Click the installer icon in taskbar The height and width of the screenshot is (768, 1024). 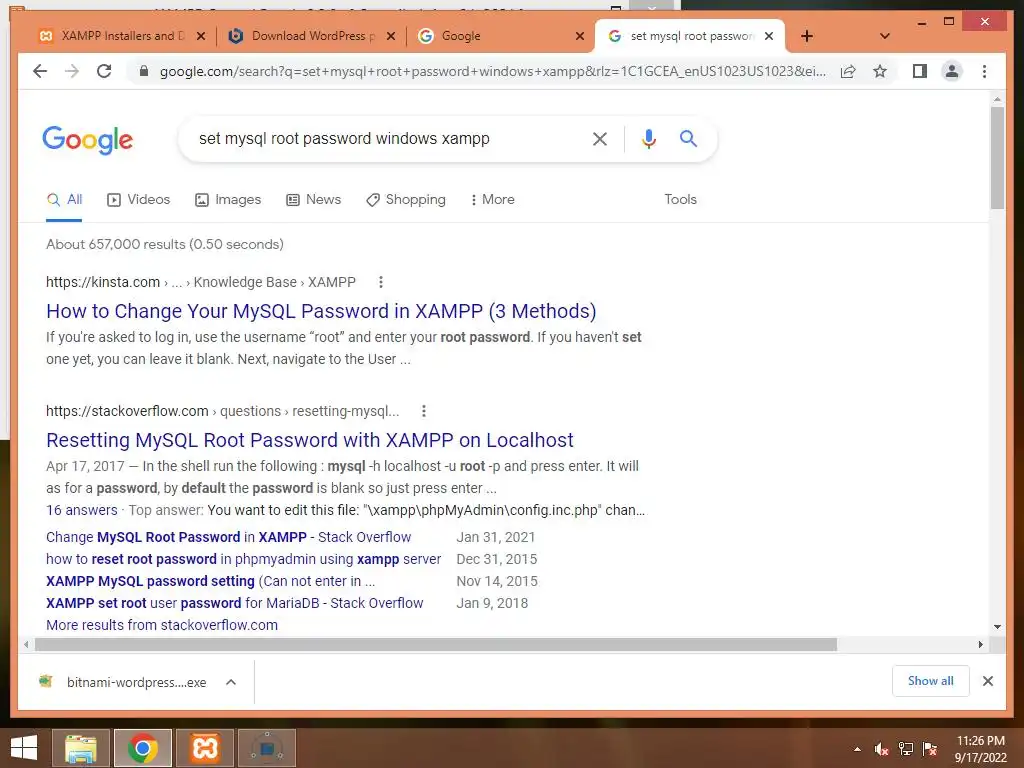pyautogui.click(x=267, y=748)
